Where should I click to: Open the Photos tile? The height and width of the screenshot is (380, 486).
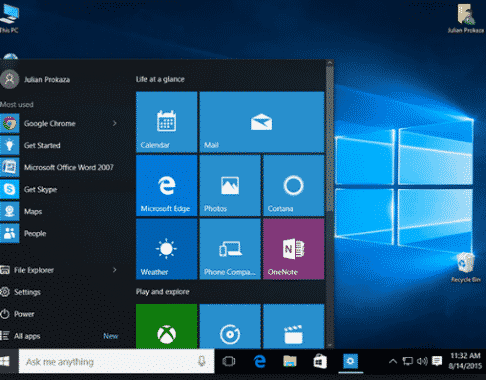coord(230,185)
